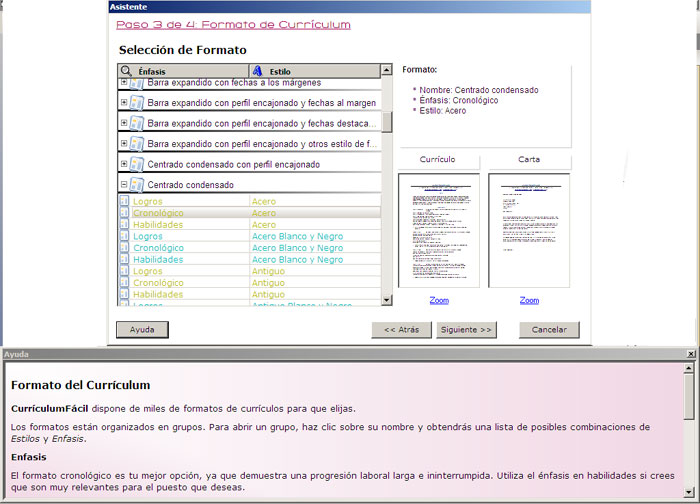Select the 'Logros' Antiguo row

(x=250, y=271)
